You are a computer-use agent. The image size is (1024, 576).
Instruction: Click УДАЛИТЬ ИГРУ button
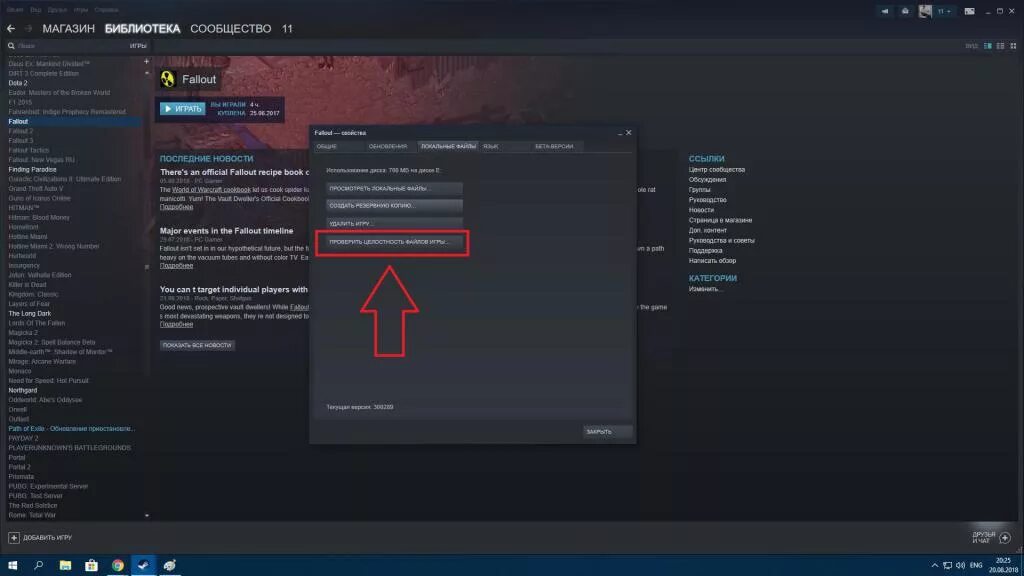click(394, 223)
